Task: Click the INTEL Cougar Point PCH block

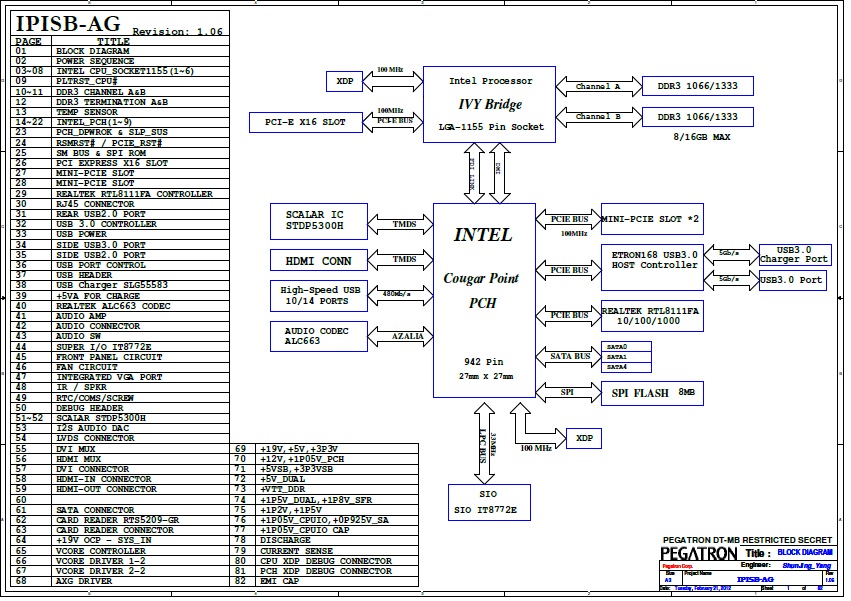Action: 484,301
